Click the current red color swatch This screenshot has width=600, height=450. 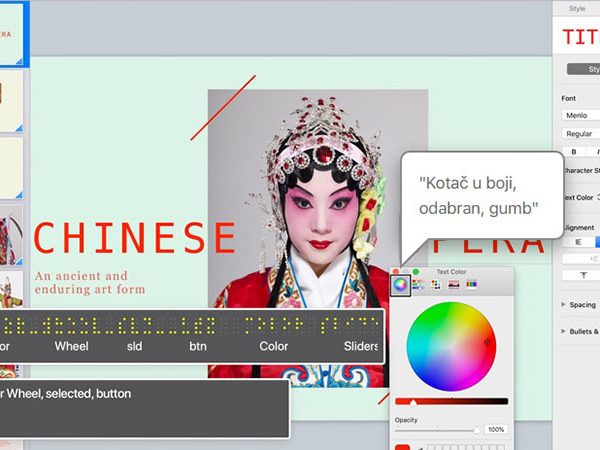[x=401, y=447]
